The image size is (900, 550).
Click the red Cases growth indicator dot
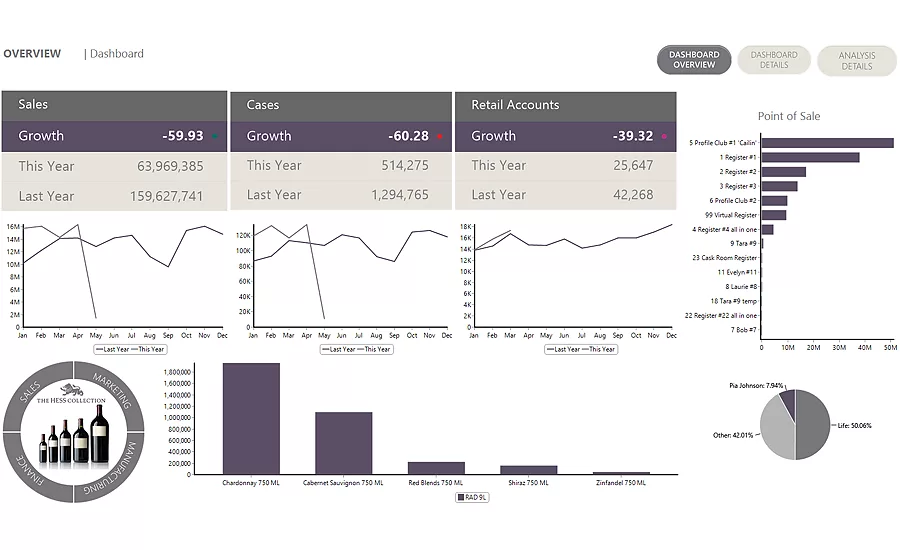[440, 136]
